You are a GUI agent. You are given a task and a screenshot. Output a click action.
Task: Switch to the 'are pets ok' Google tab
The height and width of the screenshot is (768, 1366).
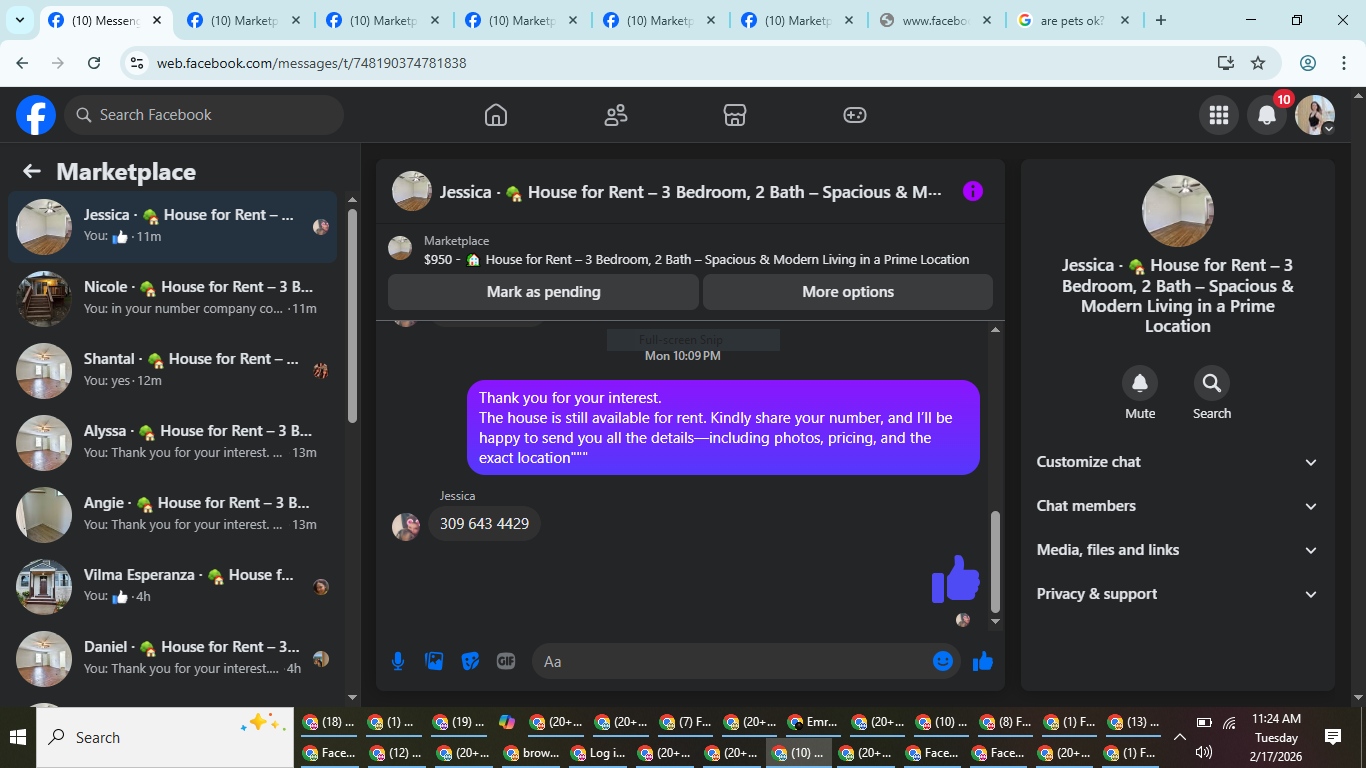[x=1074, y=21]
